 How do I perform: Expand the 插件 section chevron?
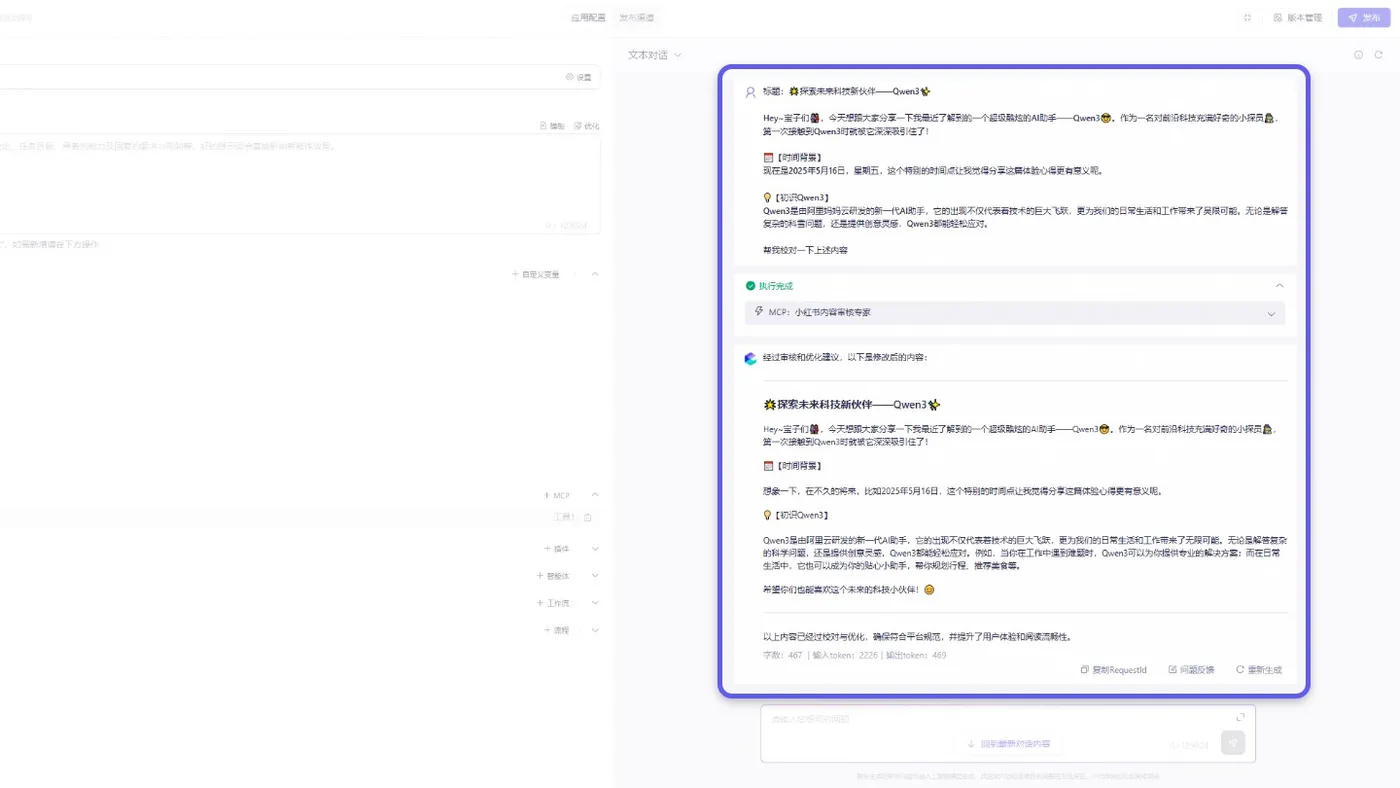coord(595,549)
